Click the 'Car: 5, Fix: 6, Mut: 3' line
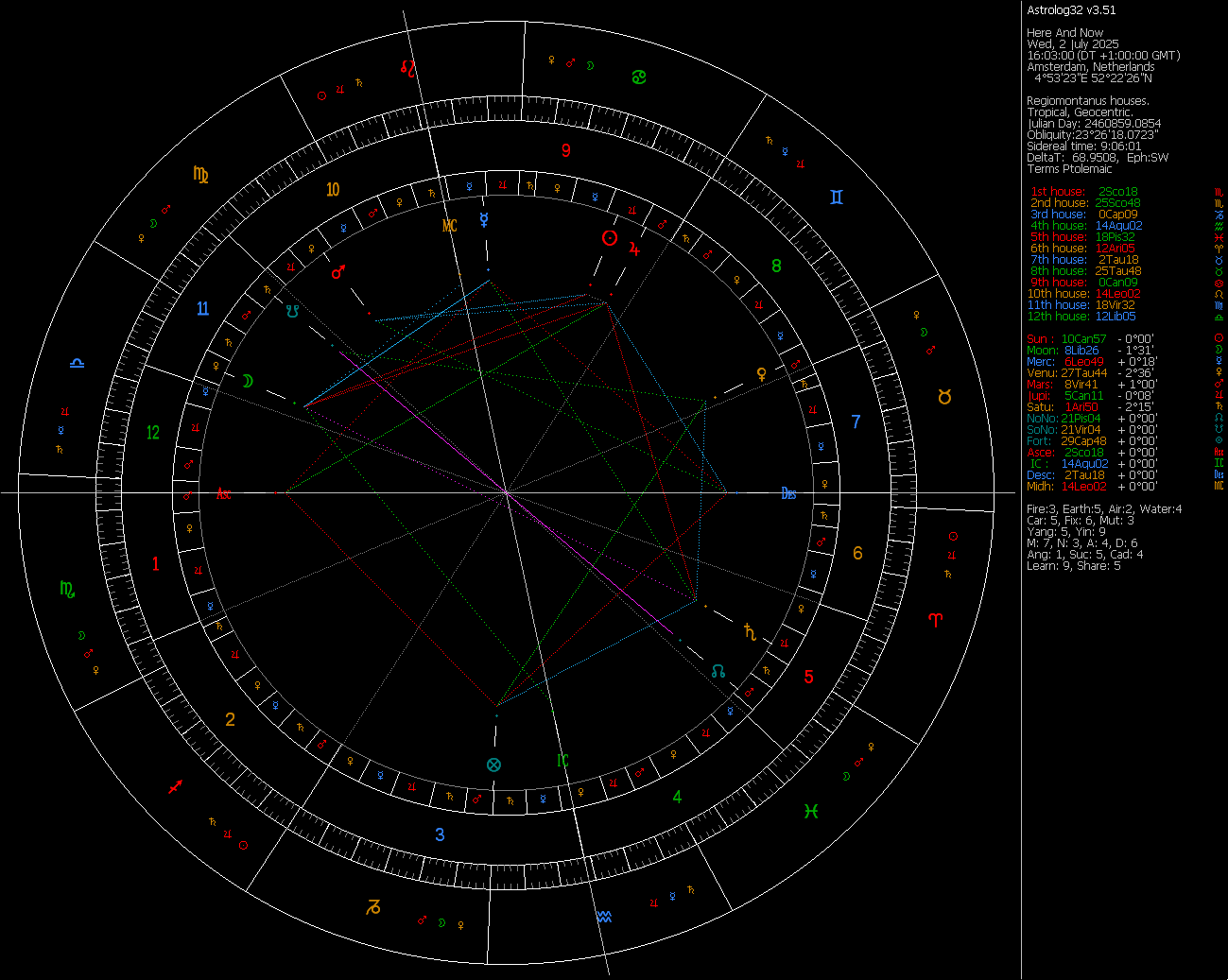1228x980 pixels. pyautogui.click(x=1081, y=521)
